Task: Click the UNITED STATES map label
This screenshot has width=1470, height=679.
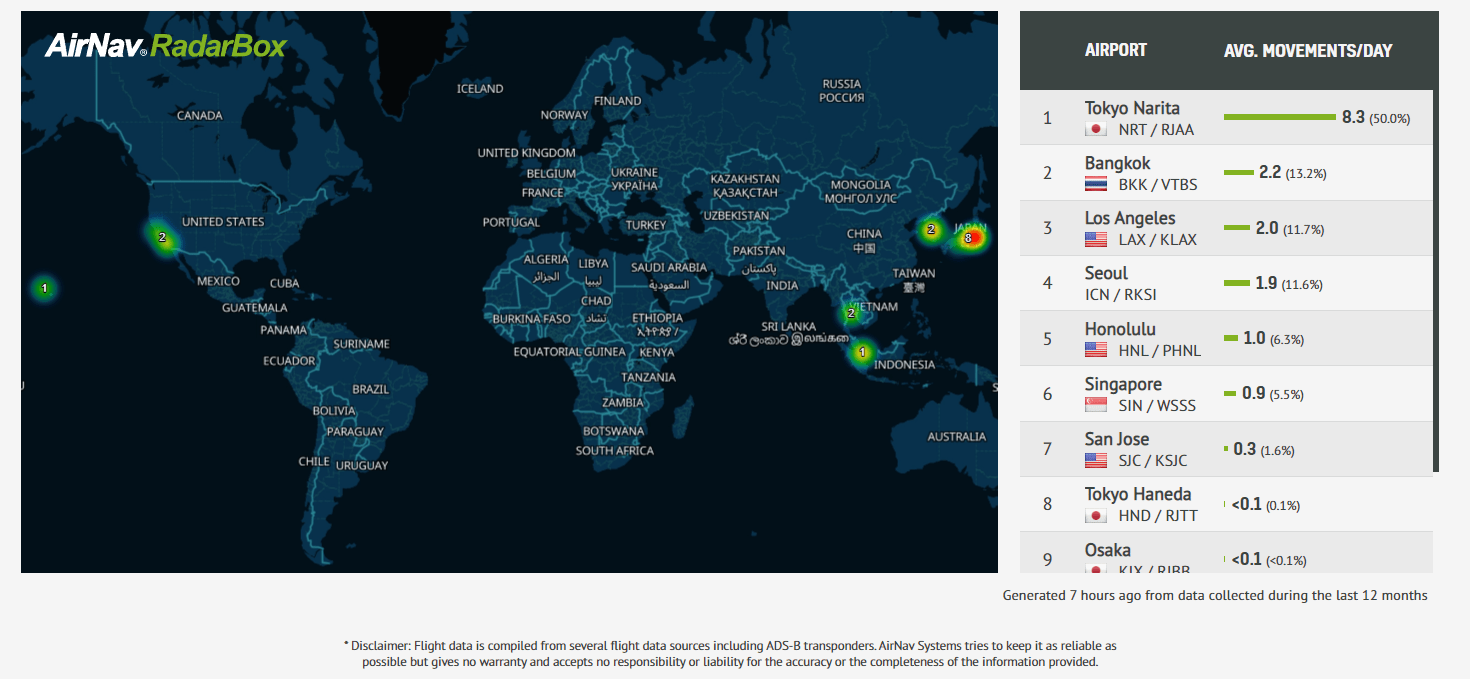Action: click(223, 222)
